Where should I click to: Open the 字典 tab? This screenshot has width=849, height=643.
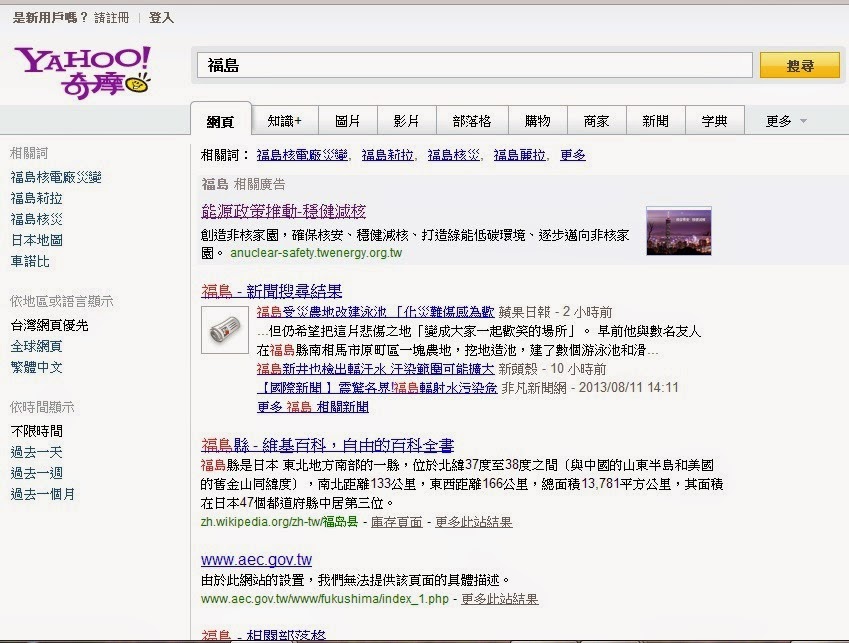click(x=714, y=121)
